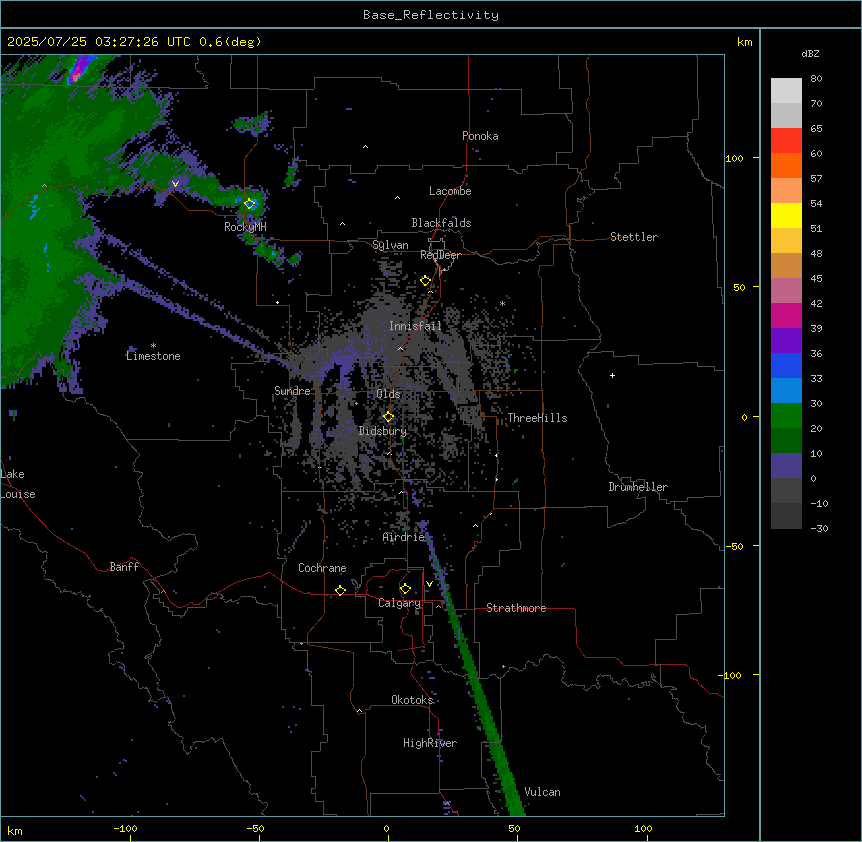Click the Blackfalds city label

tap(441, 223)
